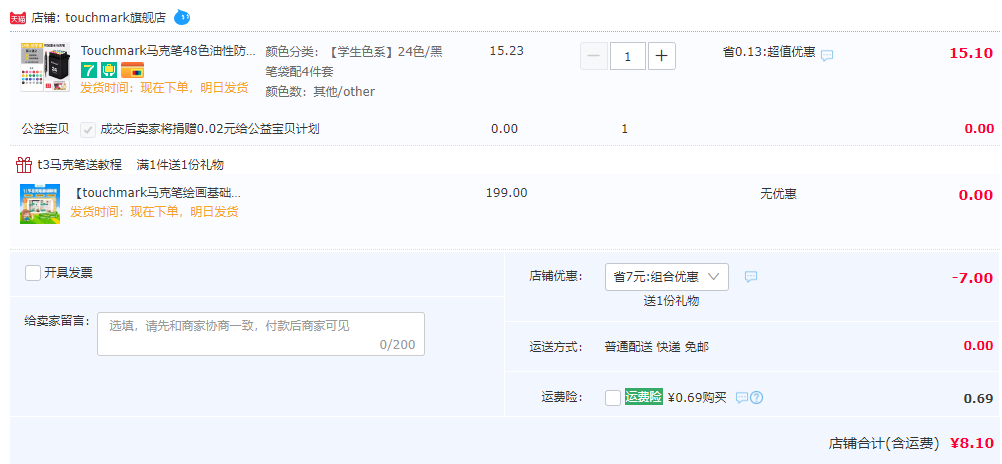Click the Tmall logo icon beside store name

coord(19,18)
